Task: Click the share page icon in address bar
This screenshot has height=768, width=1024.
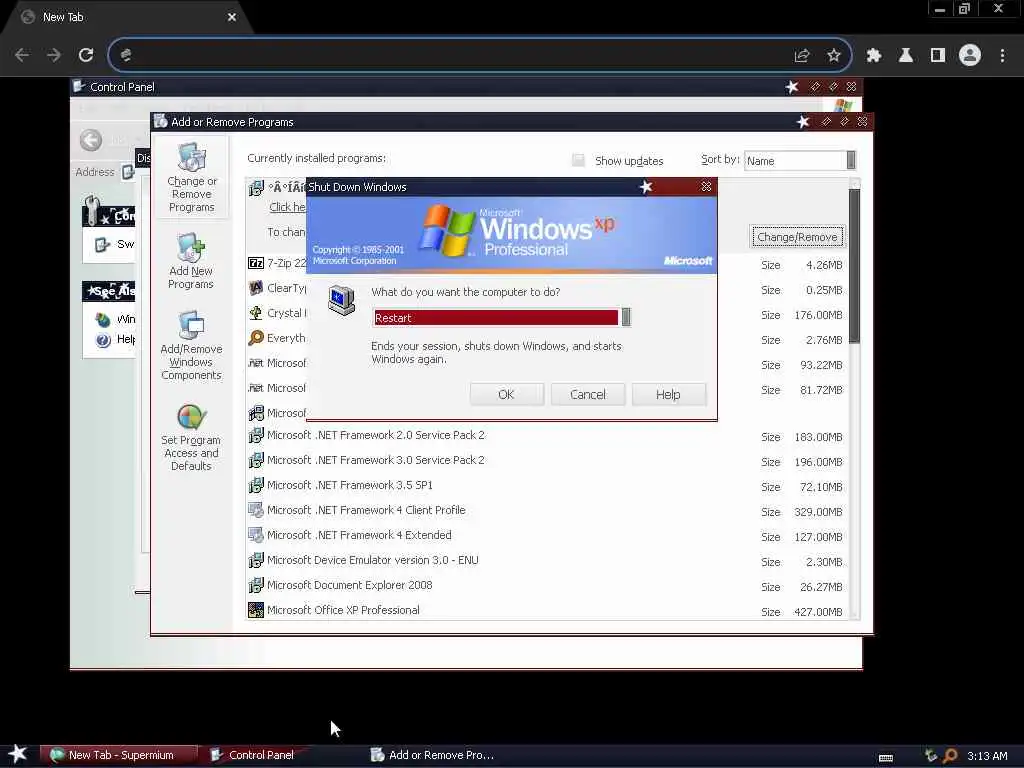Action: (802, 56)
